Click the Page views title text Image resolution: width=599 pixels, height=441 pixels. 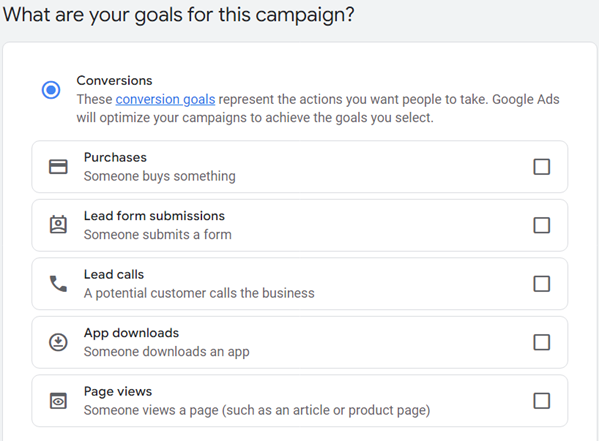click(118, 391)
